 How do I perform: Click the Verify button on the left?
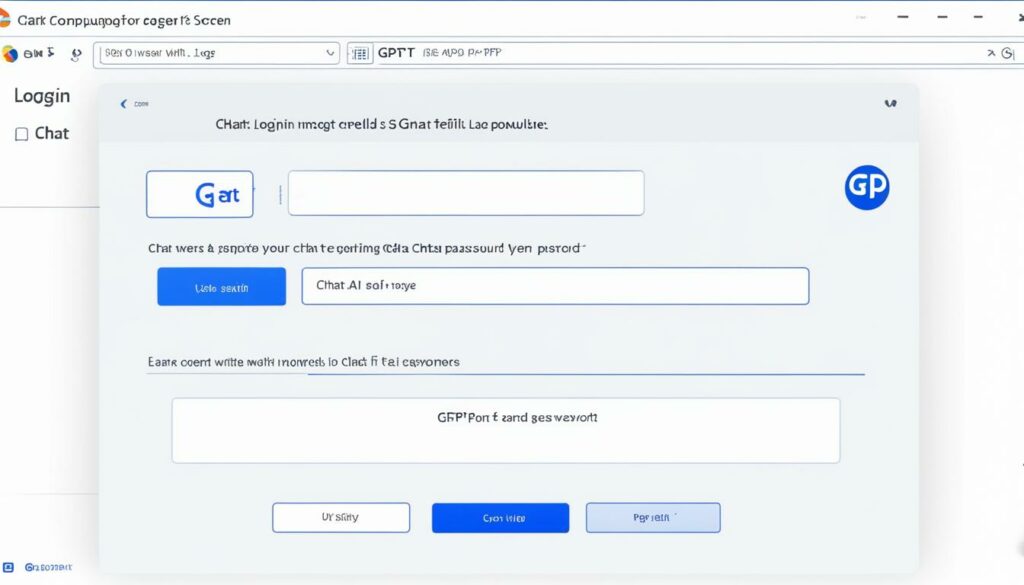(x=340, y=517)
